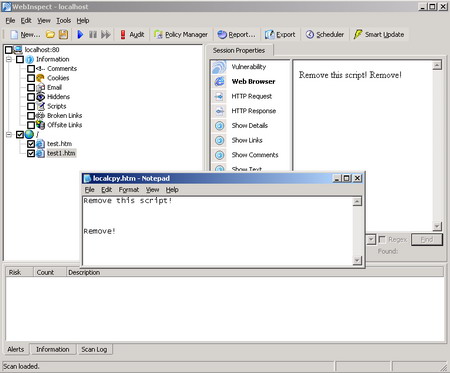Open WebInspect Tools menu
450x373 pixels.
[x=63, y=21]
